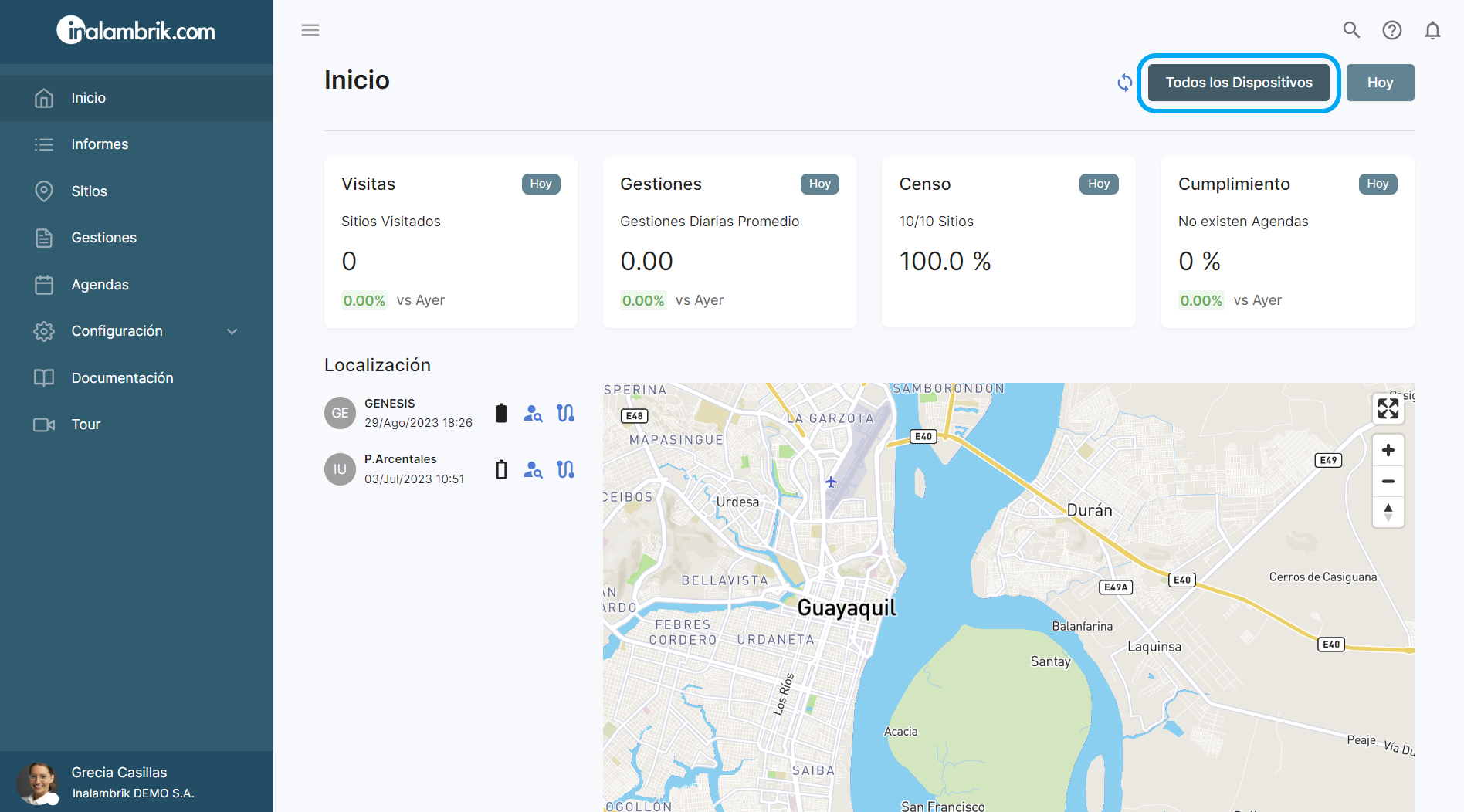Click the Durán label on the map
This screenshot has height=812, width=1464.
(1090, 510)
